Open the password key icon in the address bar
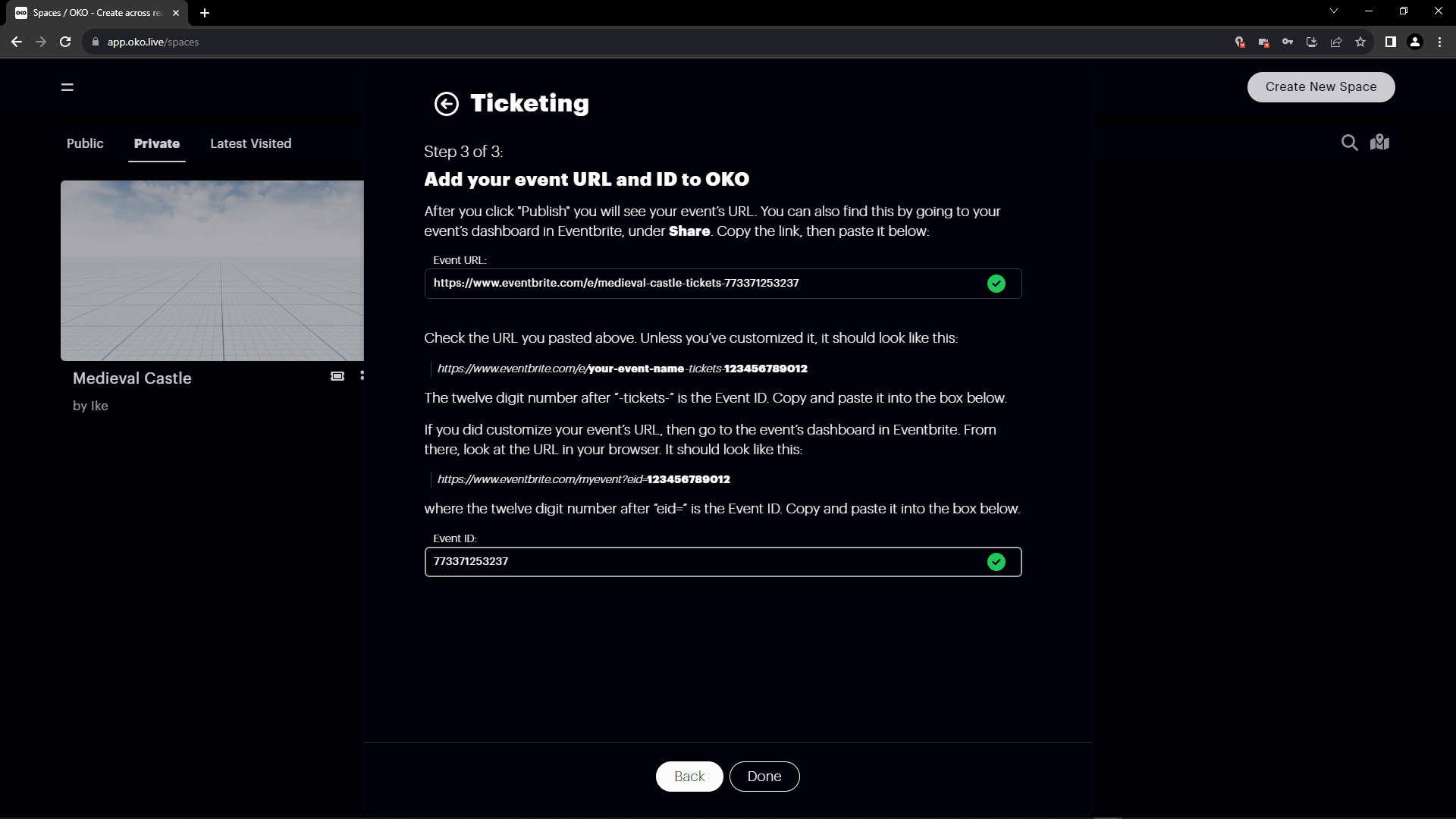This screenshot has height=819, width=1456. click(1288, 42)
